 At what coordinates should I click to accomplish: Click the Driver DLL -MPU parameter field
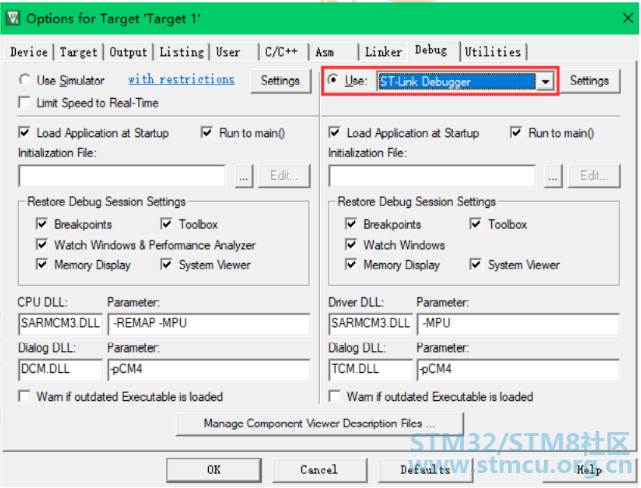518,324
